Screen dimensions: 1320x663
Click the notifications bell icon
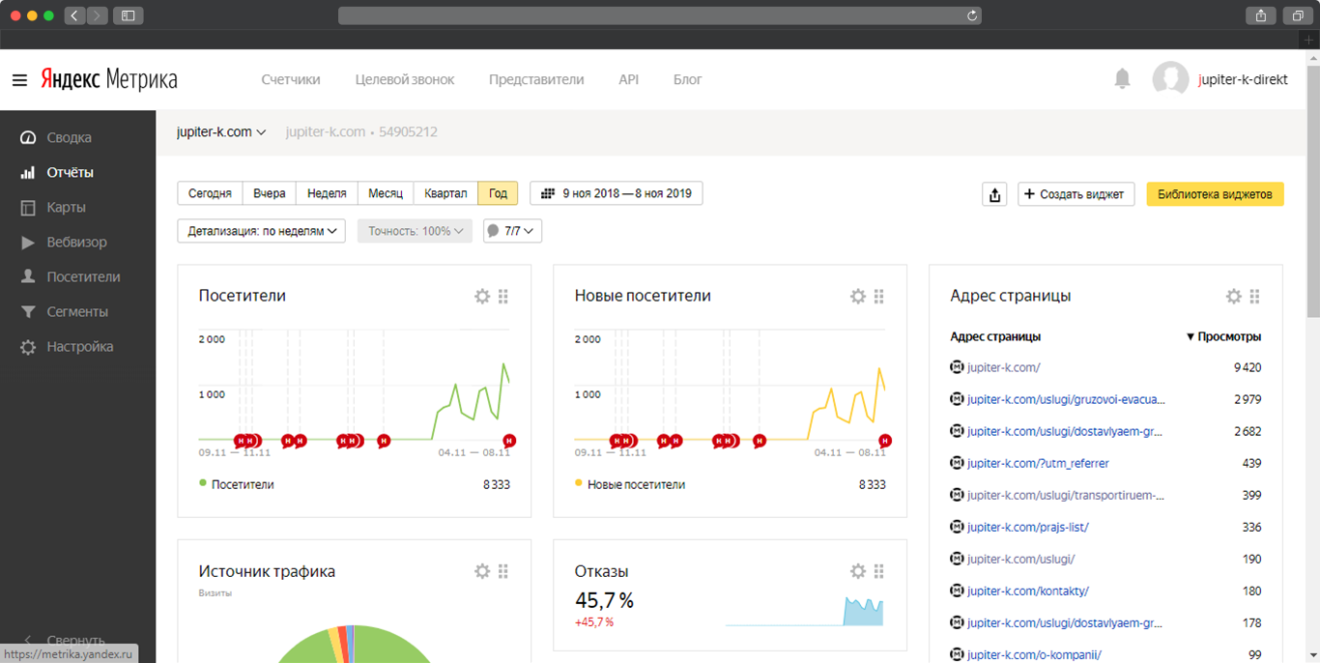tap(1122, 79)
